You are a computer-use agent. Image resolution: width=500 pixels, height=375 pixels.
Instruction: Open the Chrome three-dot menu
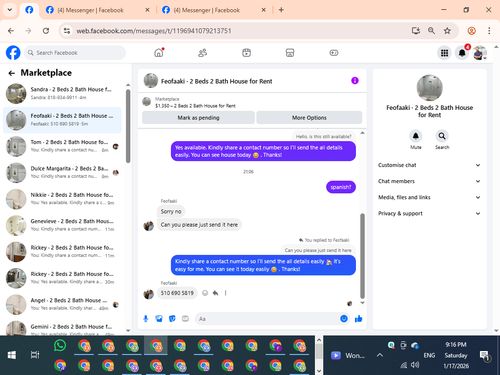coord(489,31)
